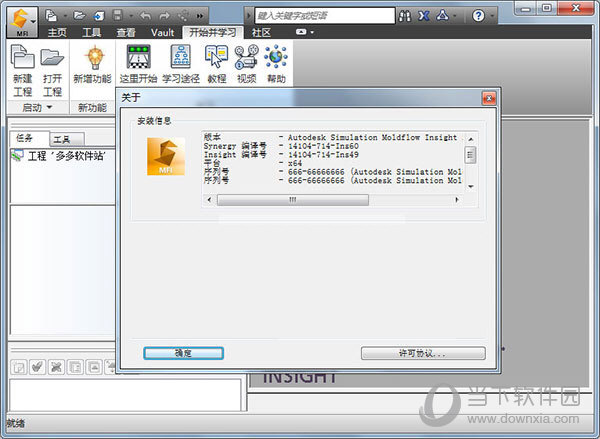Click the horizontal scrollbar thumb in info box
This screenshot has width=600, height=439.
pyautogui.click(x=293, y=200)
